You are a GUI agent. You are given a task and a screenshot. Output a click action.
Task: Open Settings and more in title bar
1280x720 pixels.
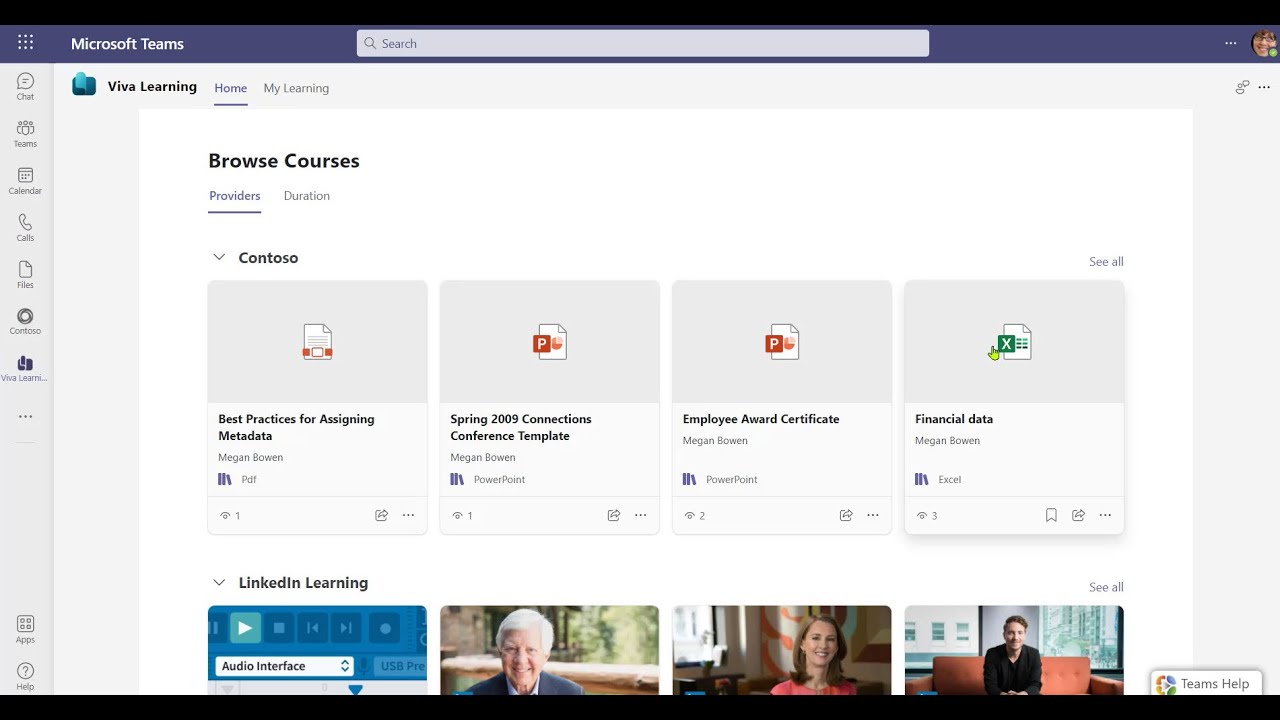click(1231, 43)
